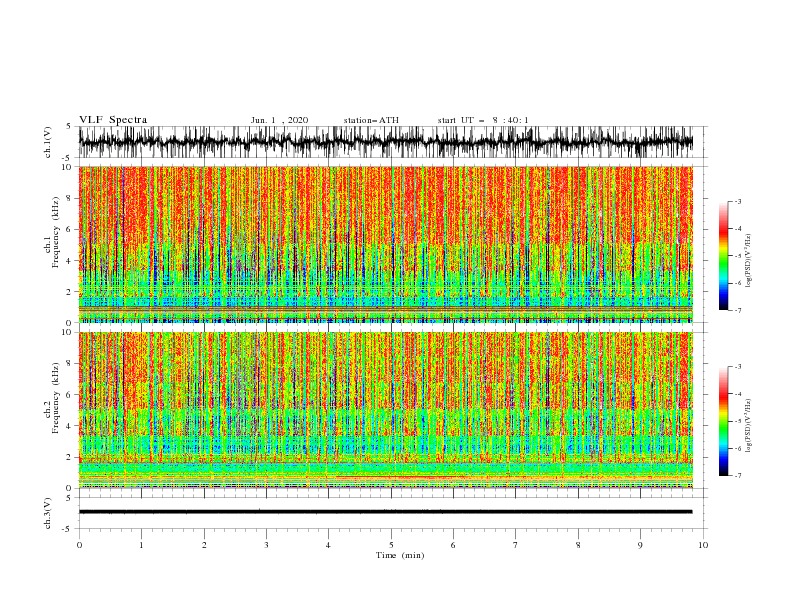This screenshot has width=792, height=612.
Task: Click time axis tick label "5"
Action: click(x=391, y=545)
